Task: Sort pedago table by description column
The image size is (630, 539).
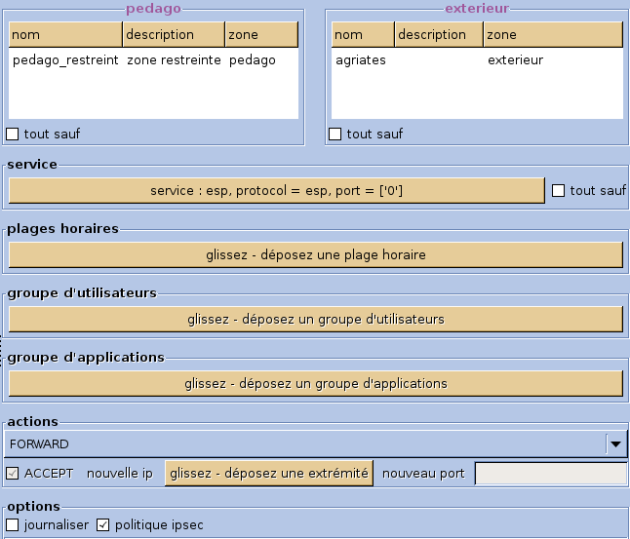Action: (174, 35)
